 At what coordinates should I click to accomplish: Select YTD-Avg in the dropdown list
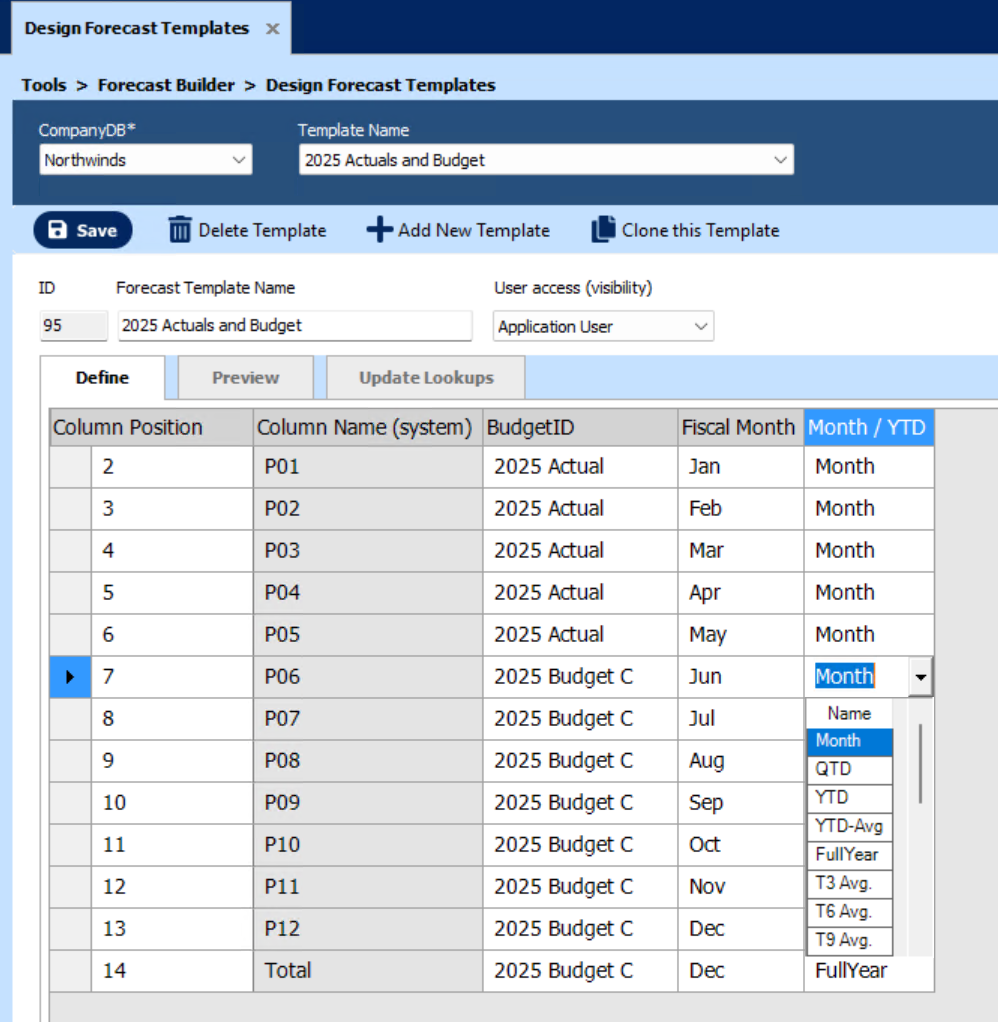pyautogui.click(x=848, y=826)
